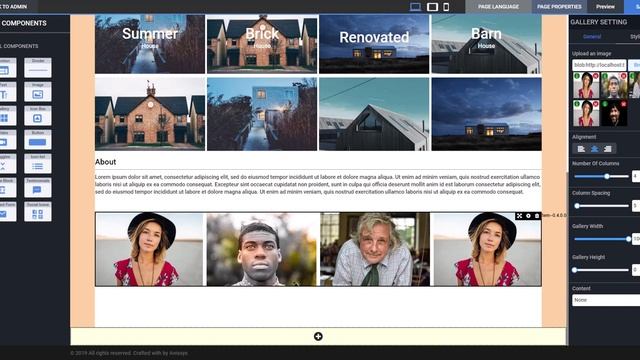Remove first woman thumbnail with red icon
Screen dimensions: 640x360
point(596,76)
